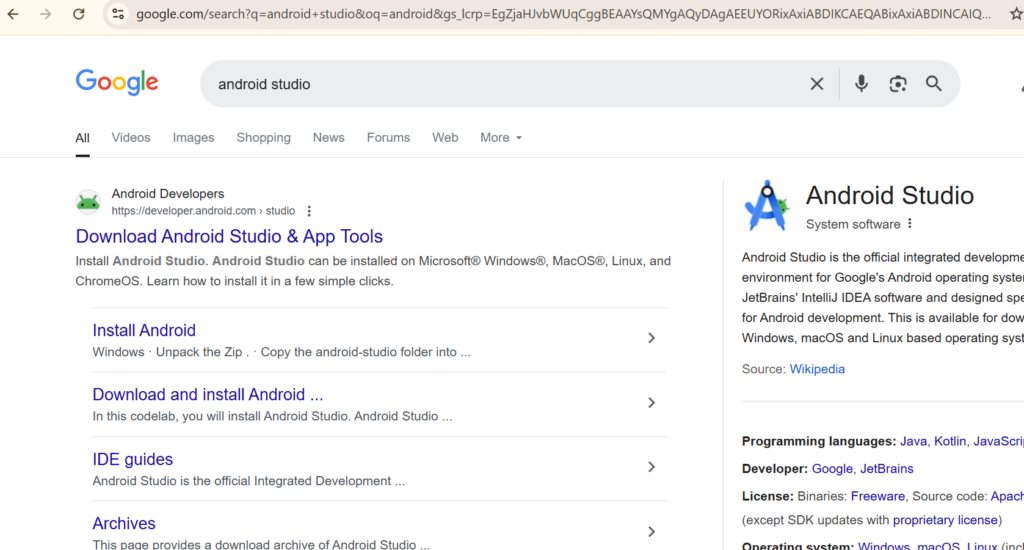Open the Google logo homepage
The image size is (1024, 550).
click(x=117, y=82)
